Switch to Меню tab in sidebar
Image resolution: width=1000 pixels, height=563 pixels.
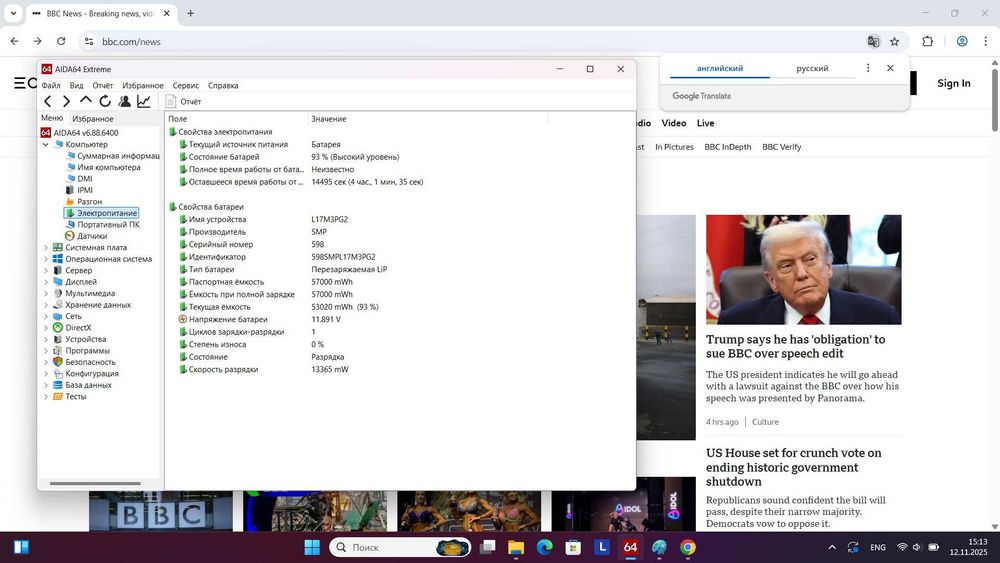(x=52, y=118)
